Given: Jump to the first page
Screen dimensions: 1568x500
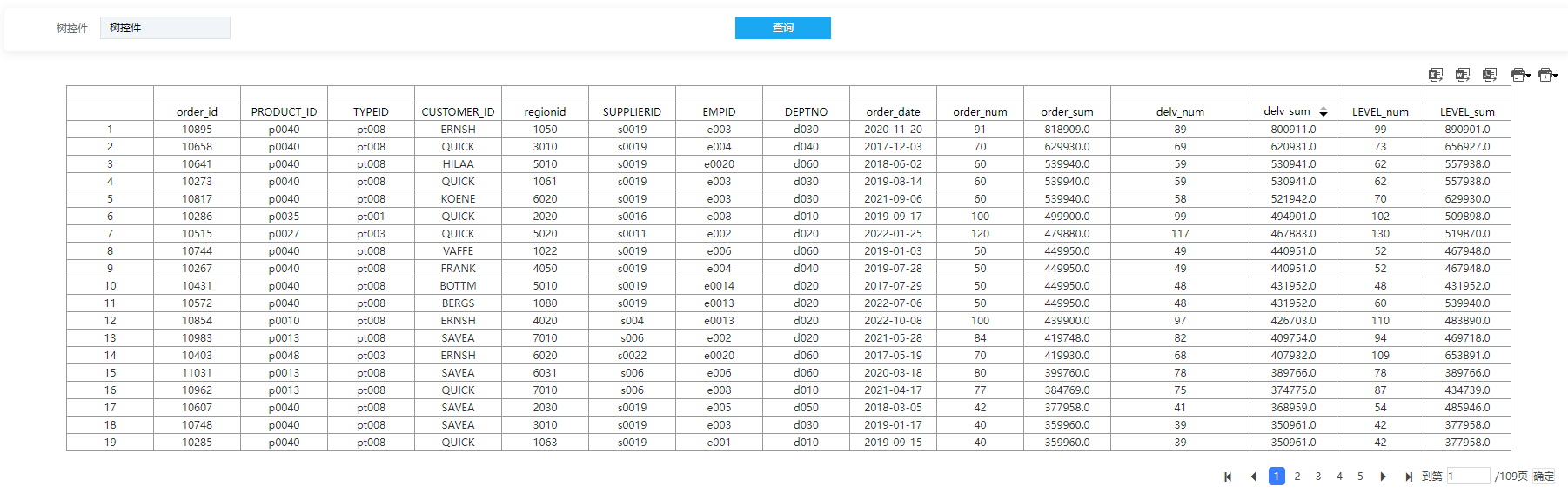Looking at the screenshot, I should coord(1228,477).
